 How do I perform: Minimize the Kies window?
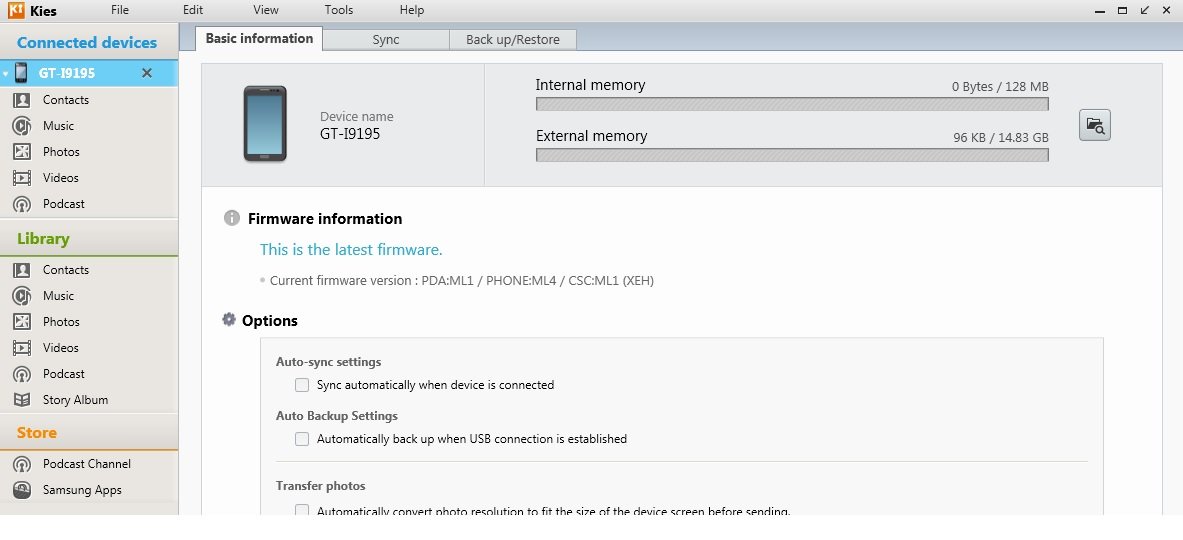tap(1100, 11)
